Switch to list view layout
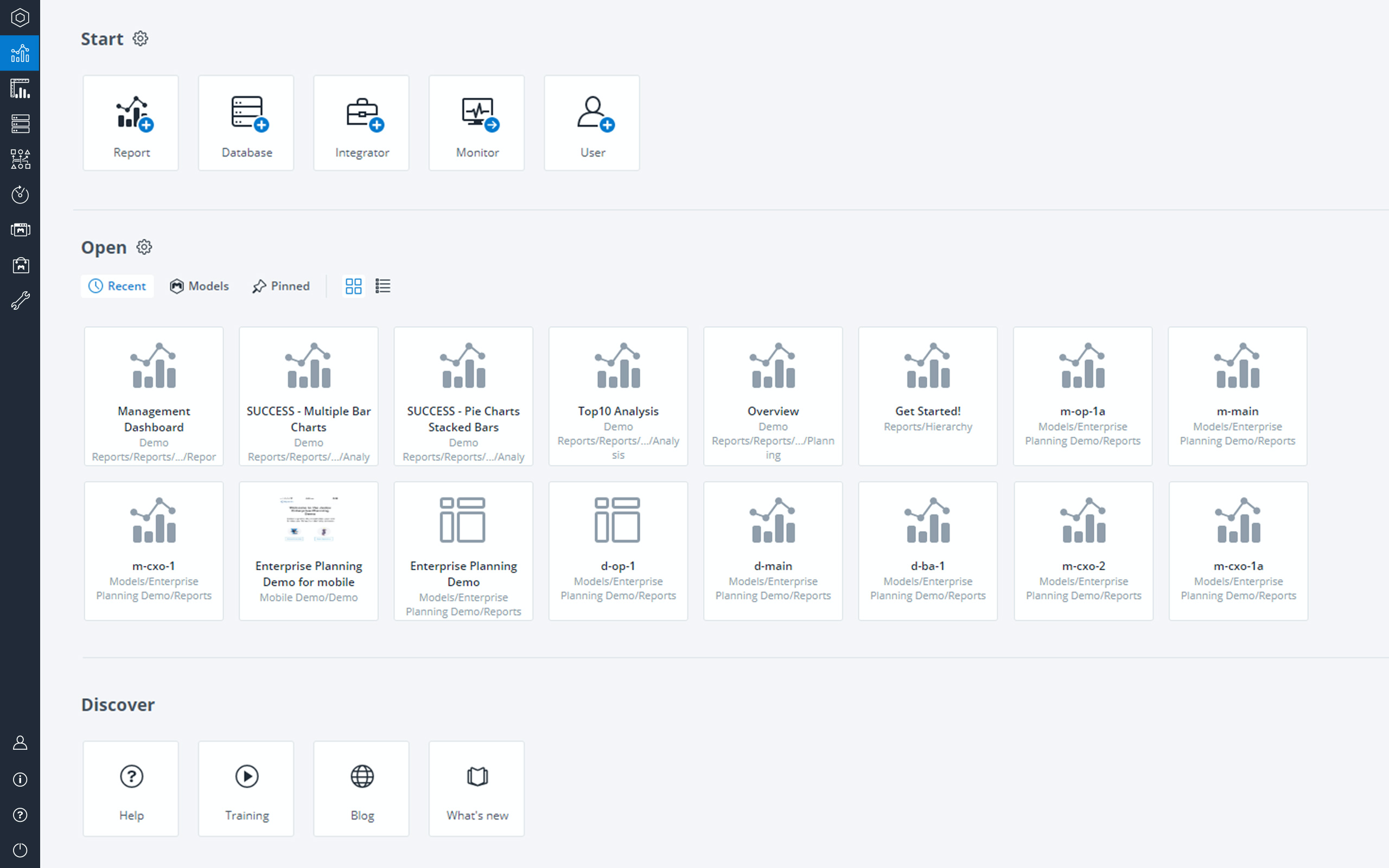The height and width of the screenshot is (868, 1389). pyautogui.click(x=383, y=286)
